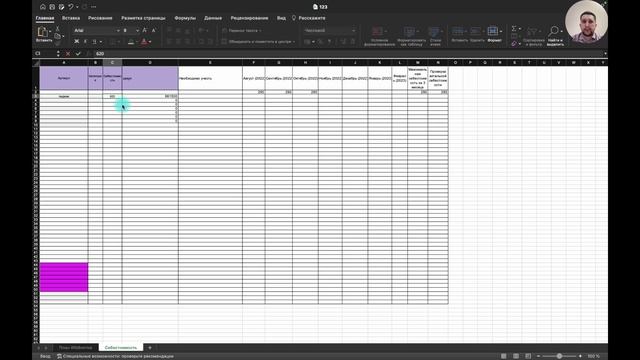640x360 pixels.
Task: Switch to the Вставка ribbon tab
Action: point(71,18)
